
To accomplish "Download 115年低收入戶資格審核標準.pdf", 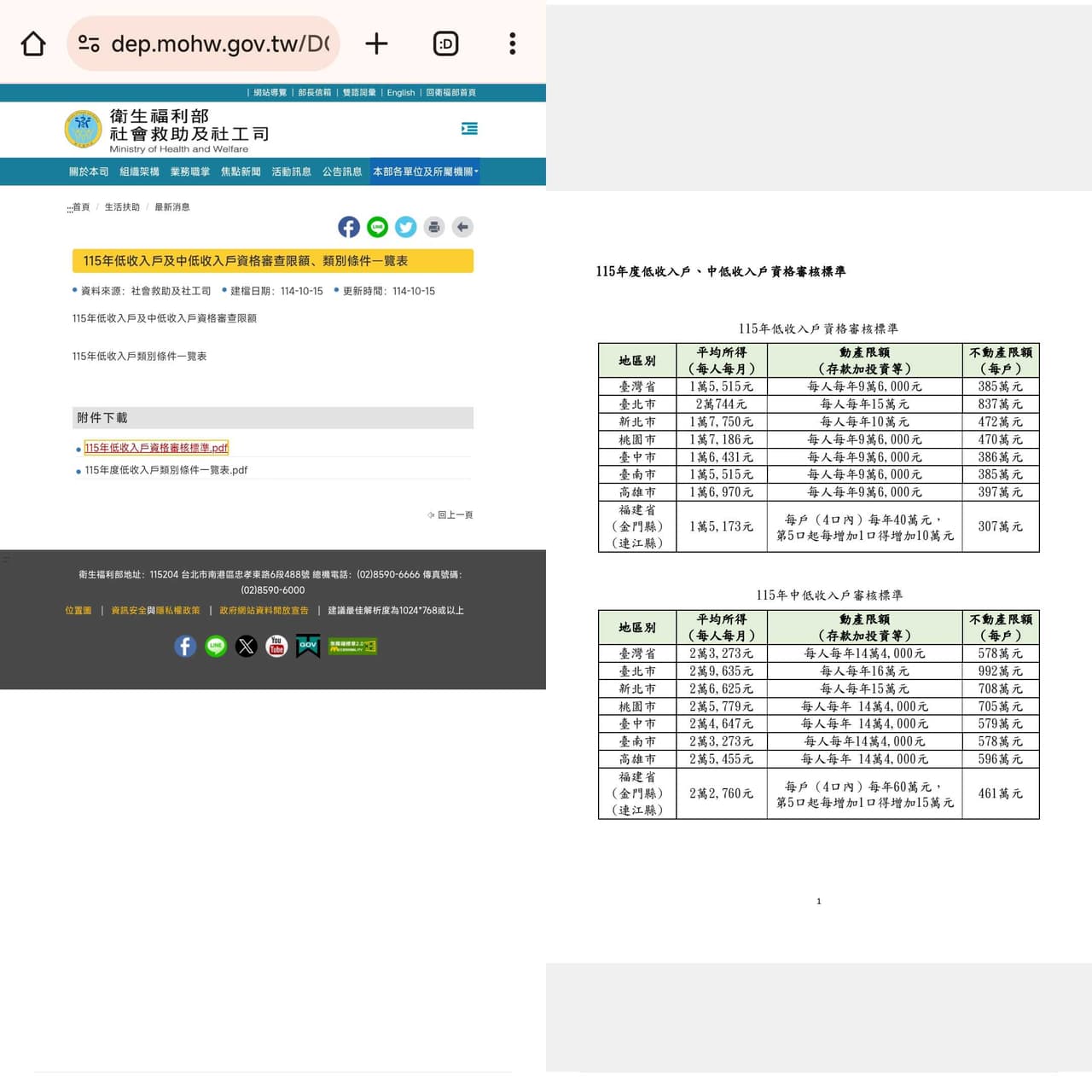I will (x=156, y=448).
